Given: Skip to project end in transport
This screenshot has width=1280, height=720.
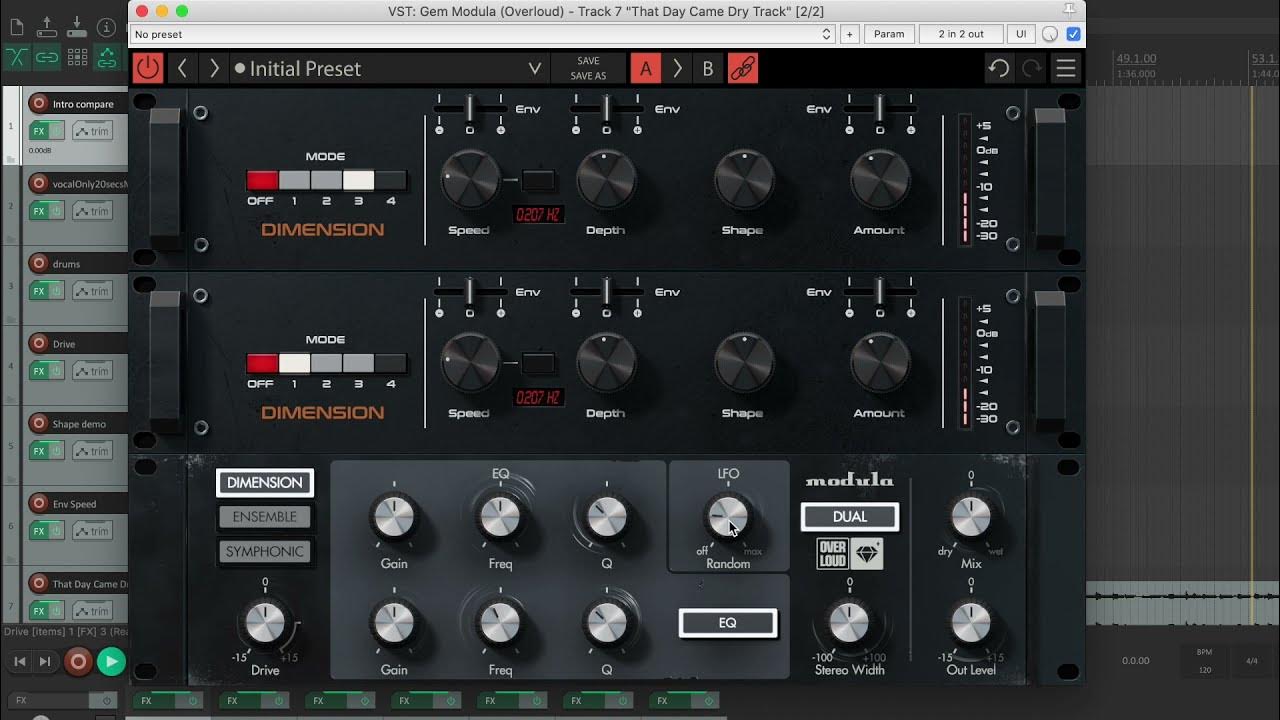Looking at the screenshot, I should click(45, 661).
